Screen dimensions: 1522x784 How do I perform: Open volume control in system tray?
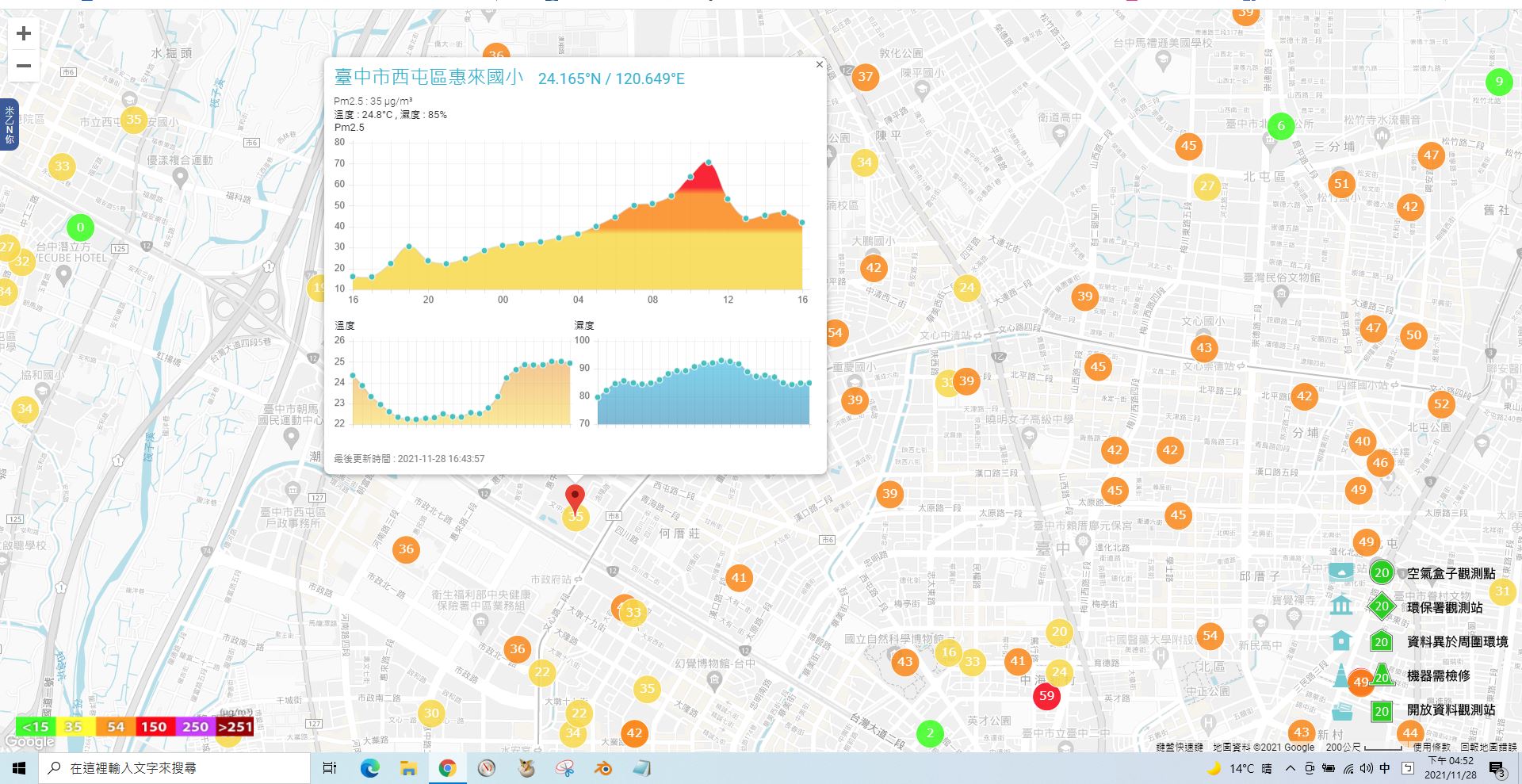pos(1367,768)
